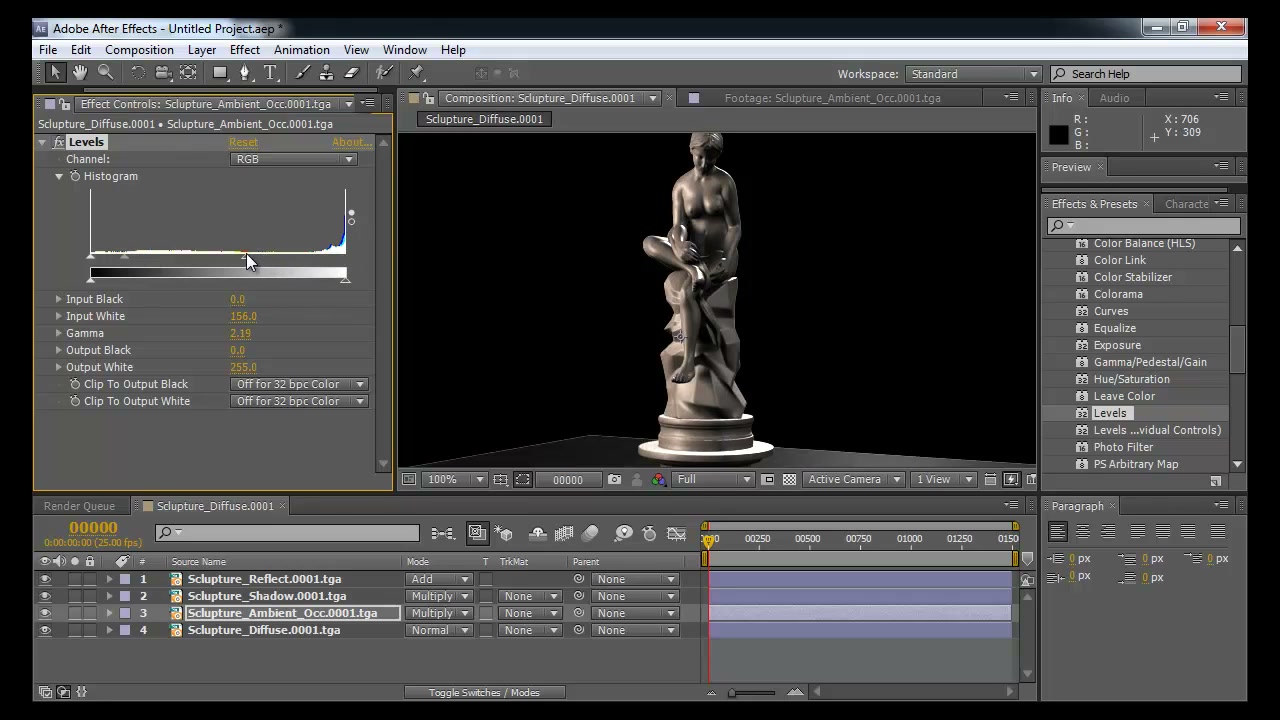
Task: Toggle Clip To Output White stopwatch
Action: click(x=75, y=401)
